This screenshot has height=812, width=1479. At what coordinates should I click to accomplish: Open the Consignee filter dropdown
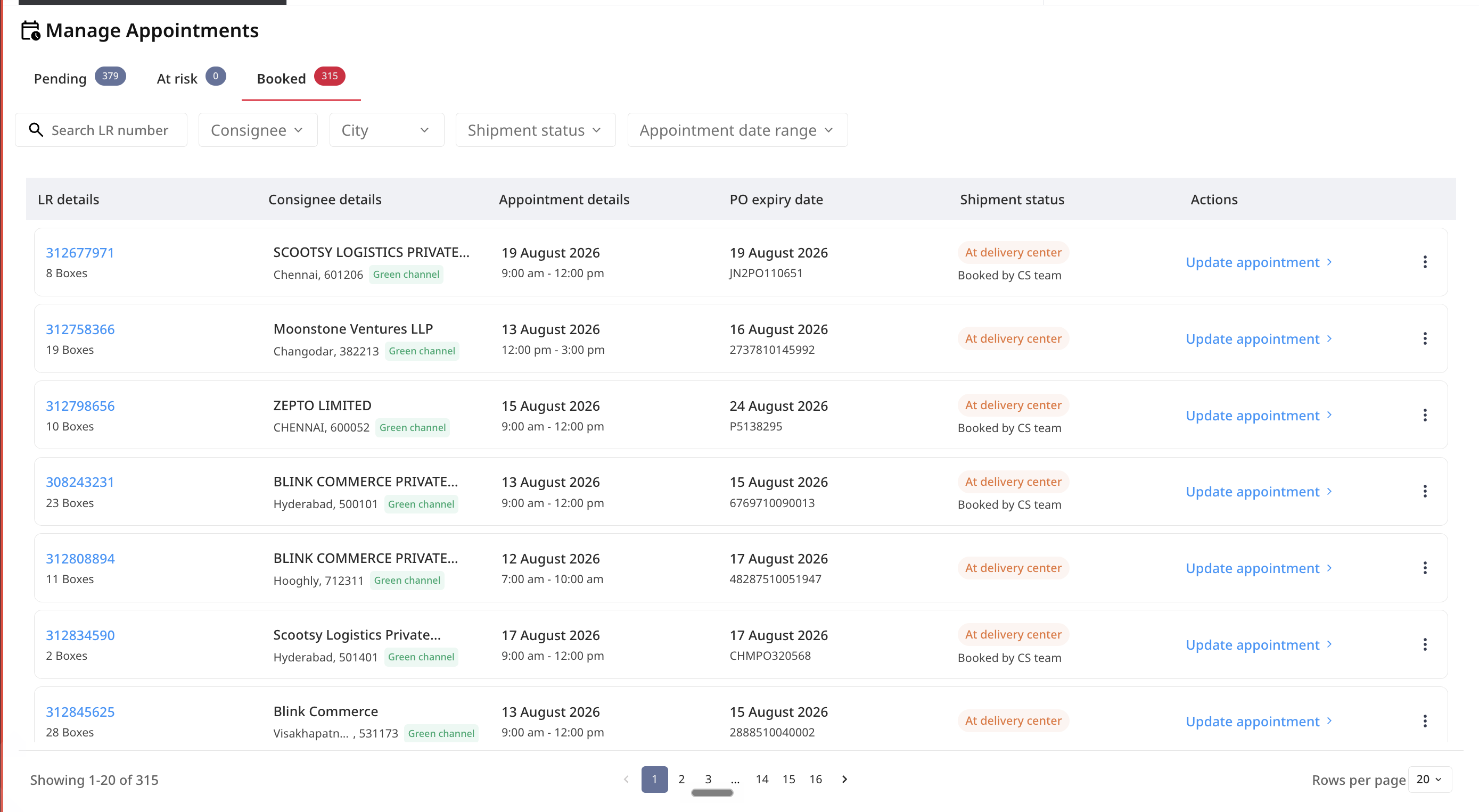258,130
